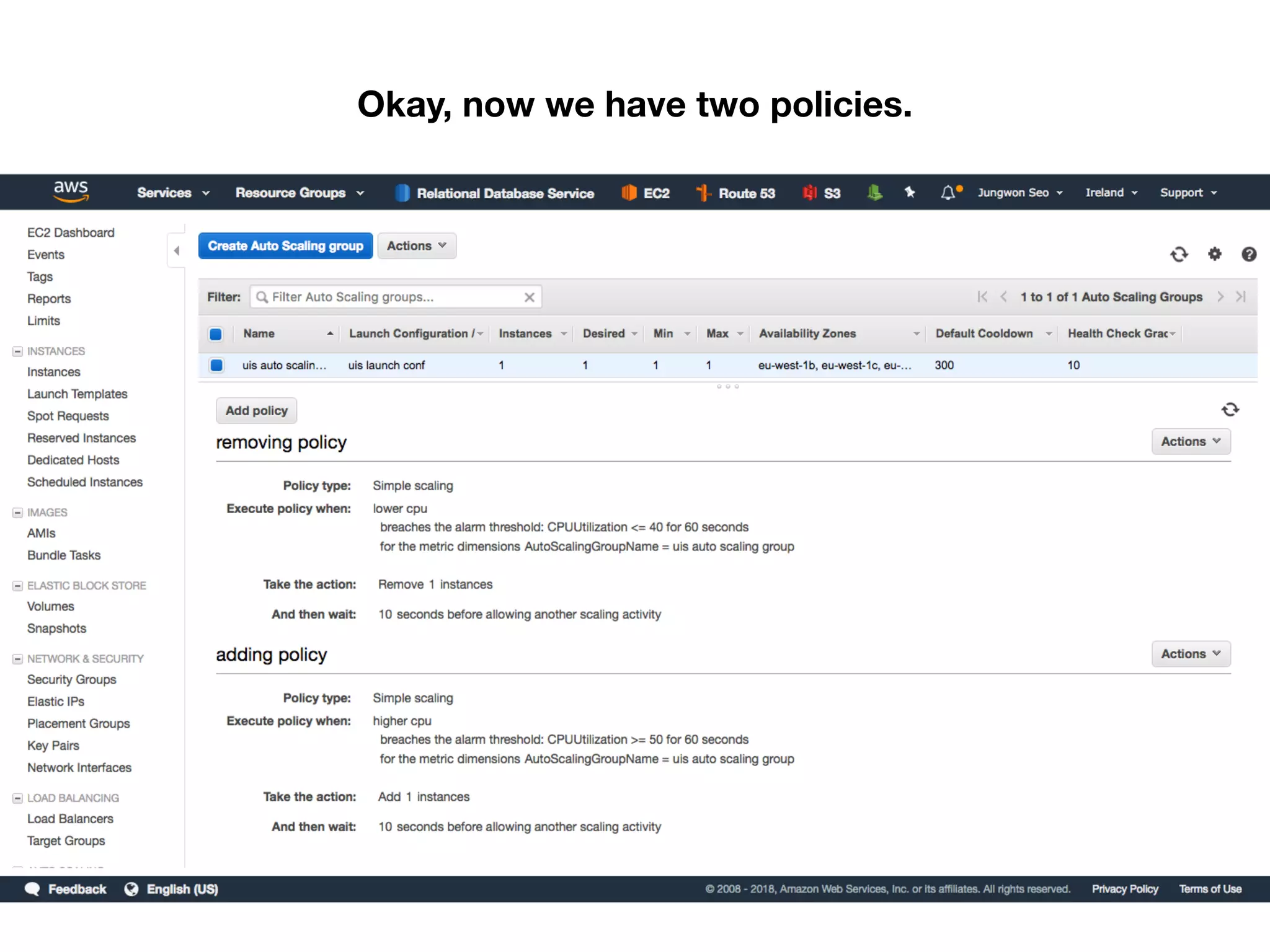Select the 'uis launch conf' cell
The width and height of the screenshot is (1270, 952).
coord(386,365)
